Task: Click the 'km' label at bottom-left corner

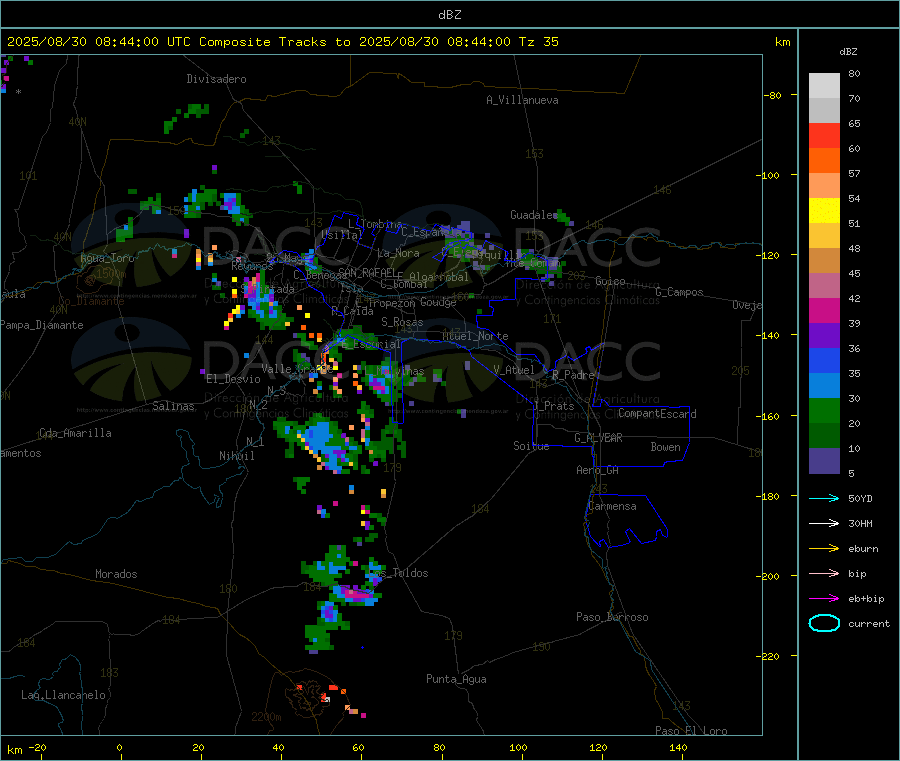Action: (x=14, y=750)
